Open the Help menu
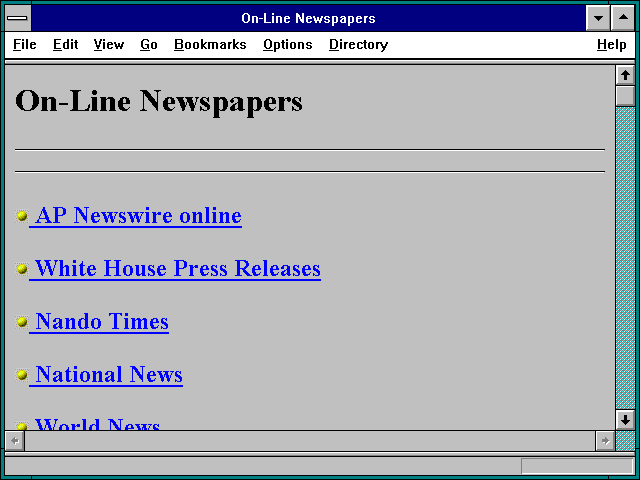The image size is (640, 480). click(611, 44)
